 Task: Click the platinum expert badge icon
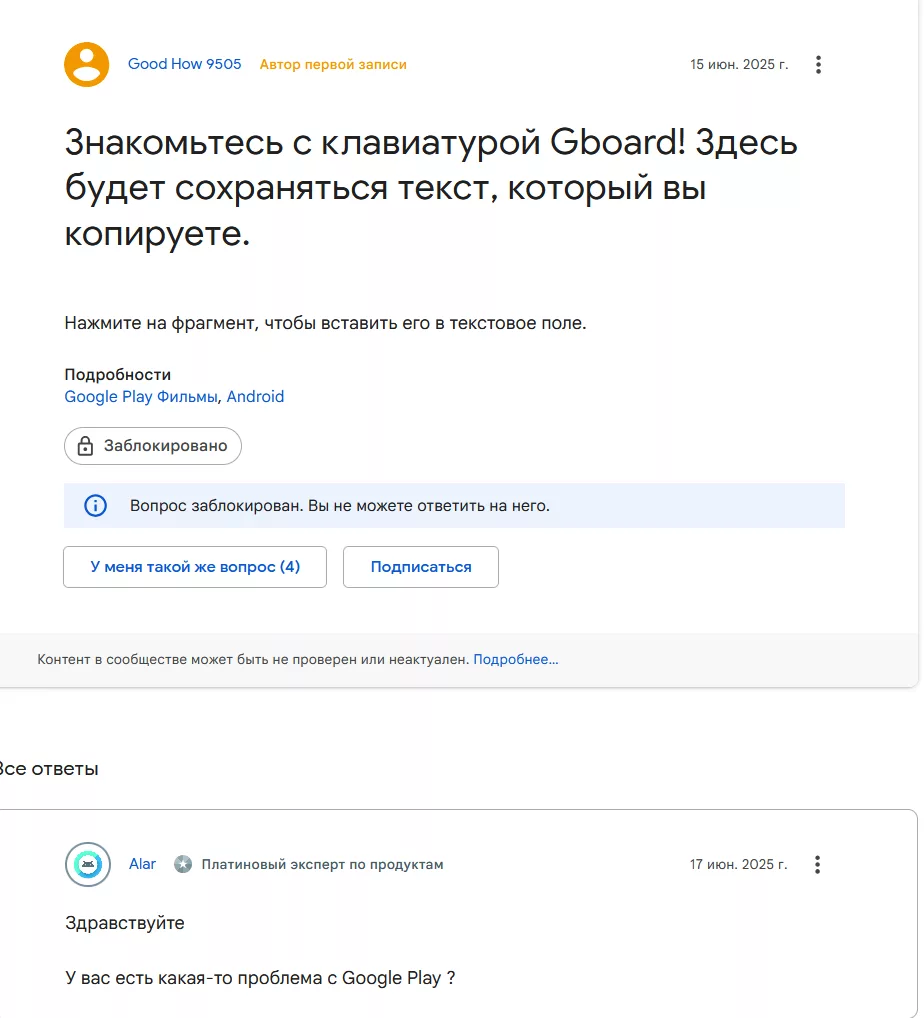click(x=183, y=864)
